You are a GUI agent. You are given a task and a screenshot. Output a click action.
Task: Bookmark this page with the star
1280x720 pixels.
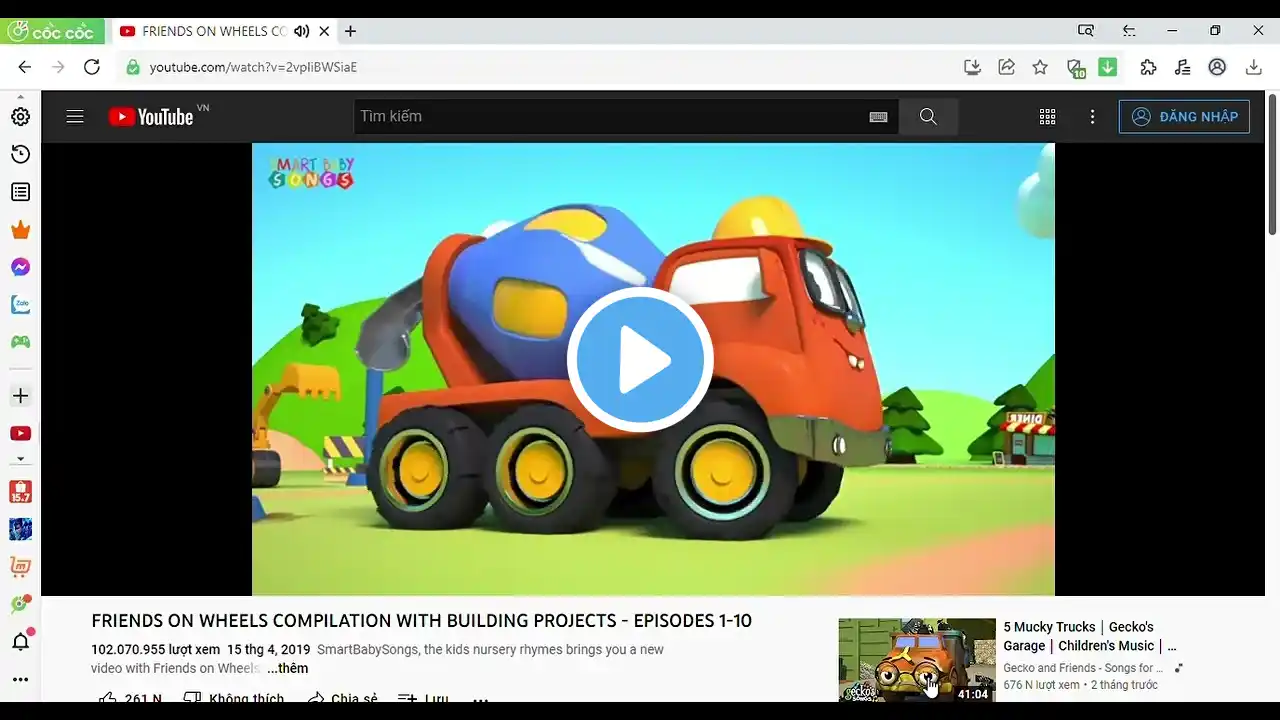(x=1040, y=67)
